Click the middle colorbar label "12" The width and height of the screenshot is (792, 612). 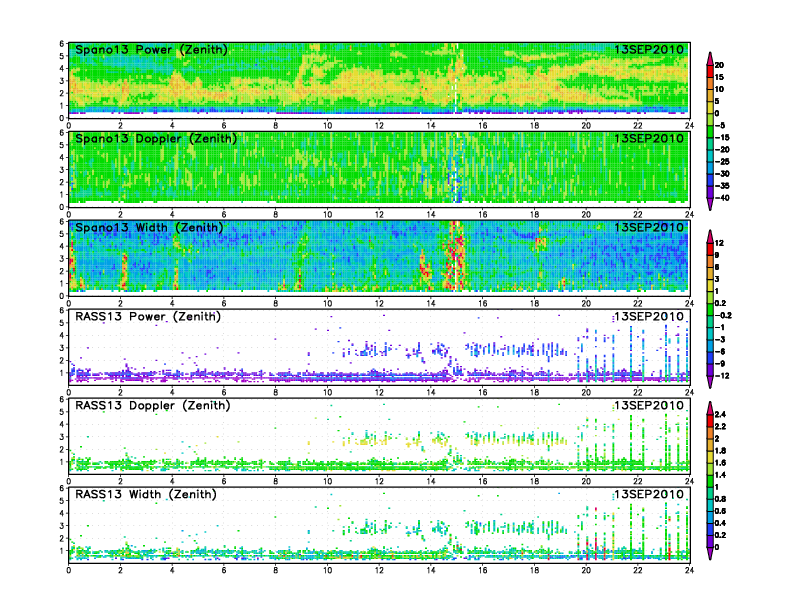click(719, 243)
